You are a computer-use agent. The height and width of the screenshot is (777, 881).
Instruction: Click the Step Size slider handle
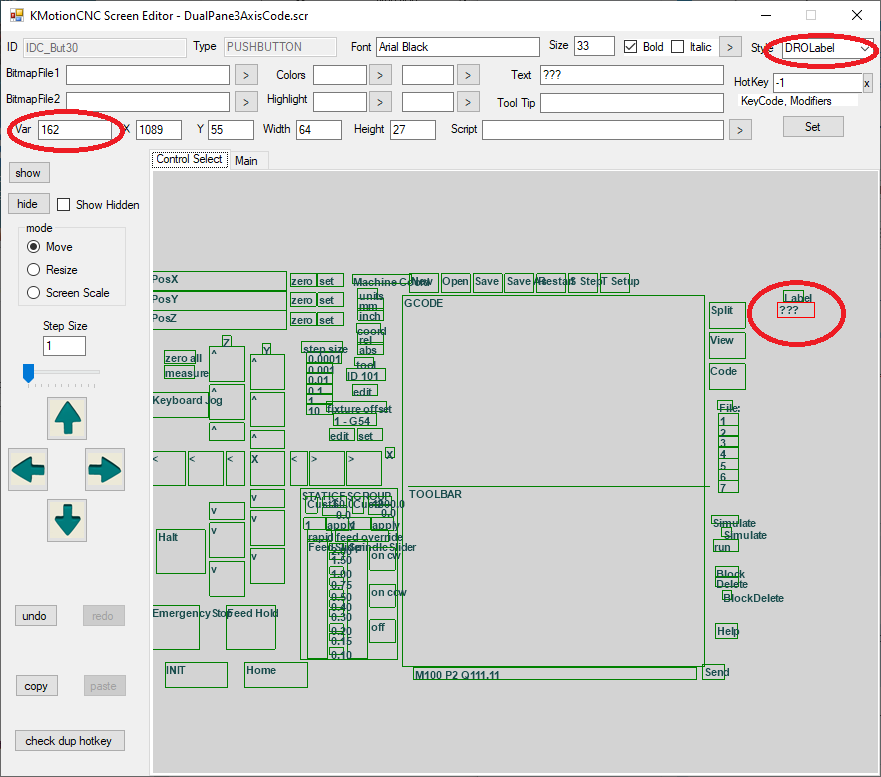[28, 373]
